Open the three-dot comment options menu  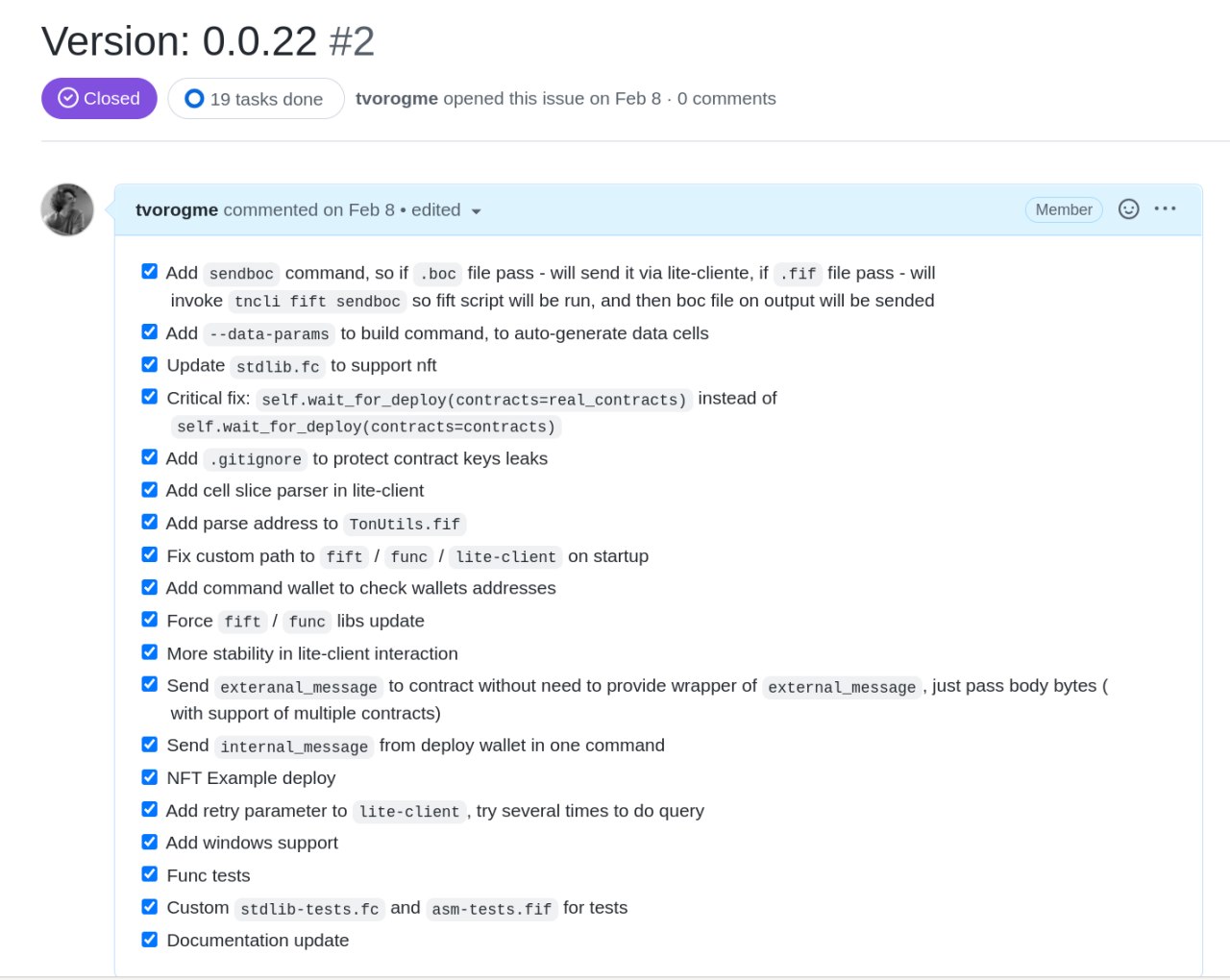1165,208
